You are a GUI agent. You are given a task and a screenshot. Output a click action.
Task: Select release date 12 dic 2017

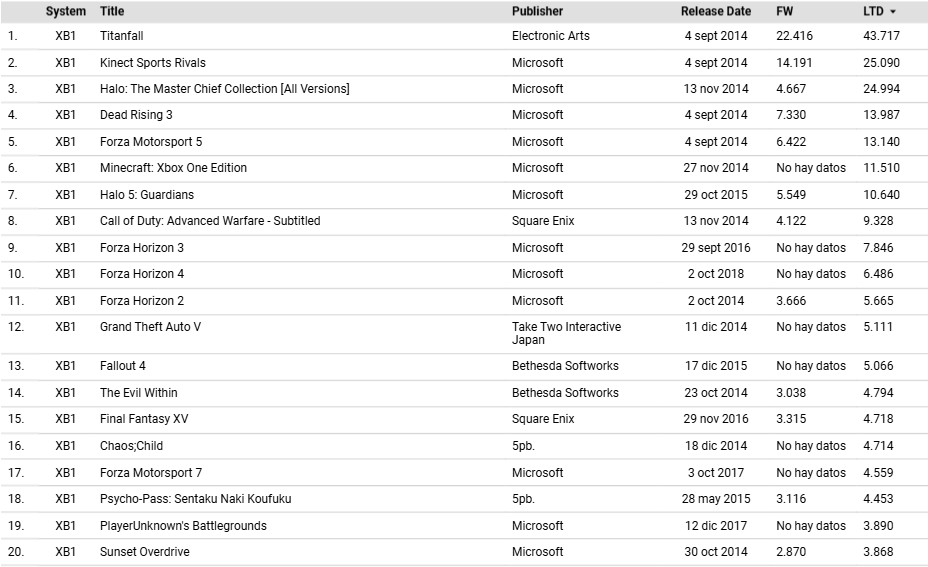pos(716,526)
